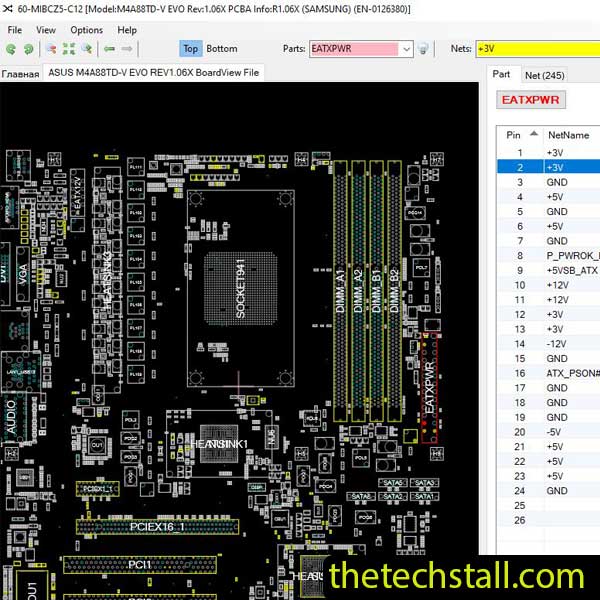The height and width of the screenshot is (600, 600).
Task: Click the rotate right green arrow icon
Action: [x=28, y=49]
